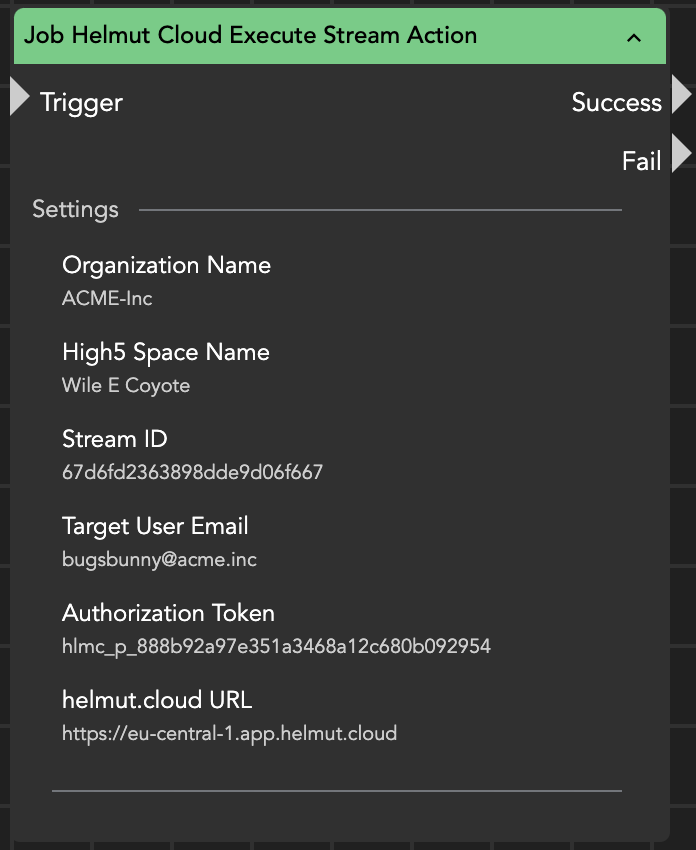Viewport: 696px width, 850px height.
Task: Select the Organization Name label
Action: point(166,265)
